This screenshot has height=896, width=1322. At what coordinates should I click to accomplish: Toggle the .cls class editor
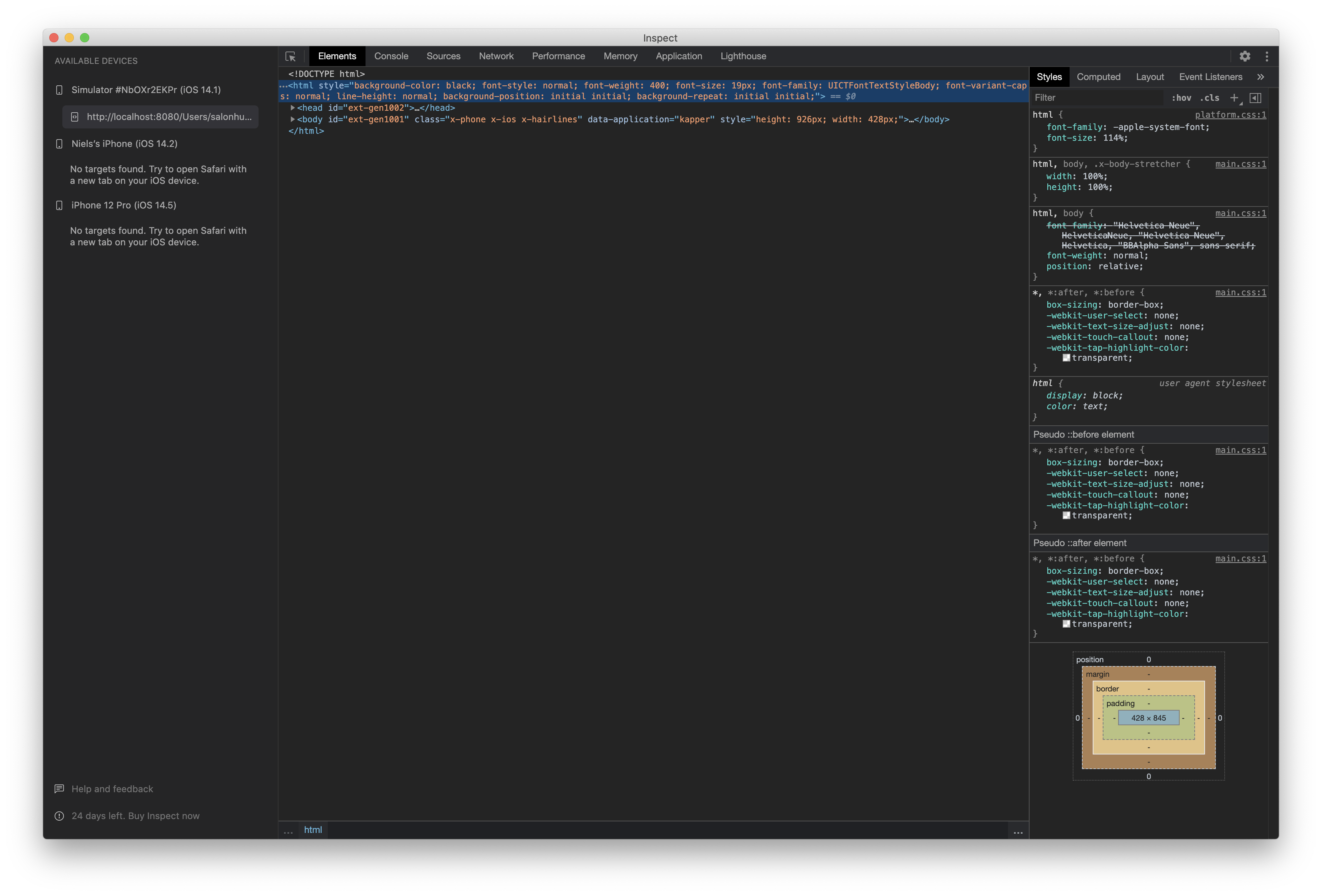click(1210, 98)
